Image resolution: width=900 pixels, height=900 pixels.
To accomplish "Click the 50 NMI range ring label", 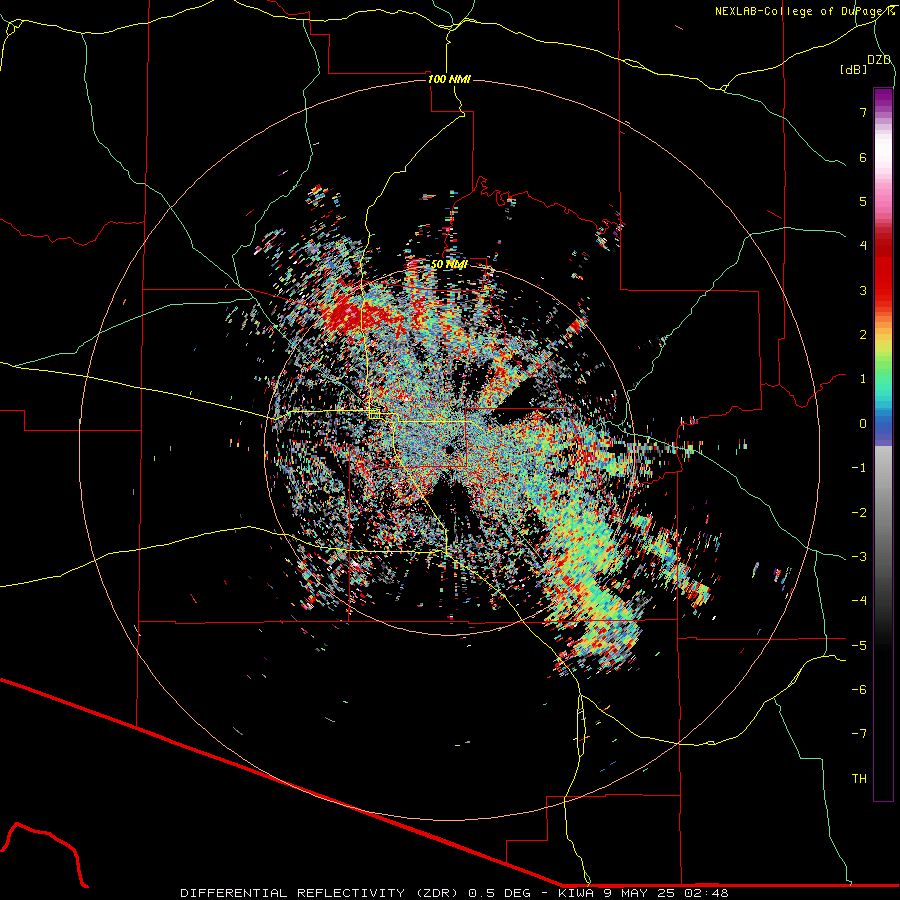I will click(449, 264).
